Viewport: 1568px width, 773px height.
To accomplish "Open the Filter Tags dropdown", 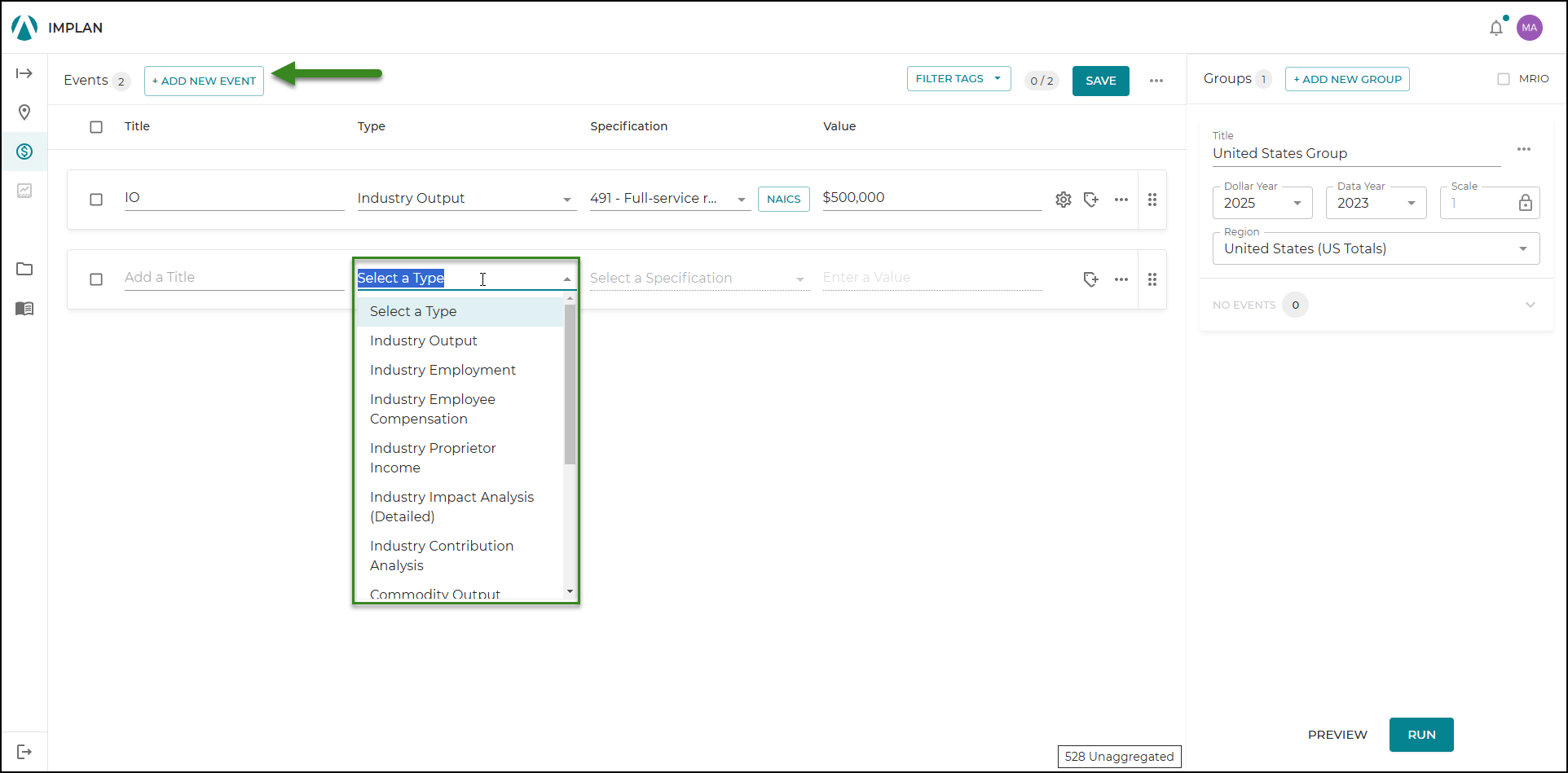I will pyautogui.click(x=958, y=79).
